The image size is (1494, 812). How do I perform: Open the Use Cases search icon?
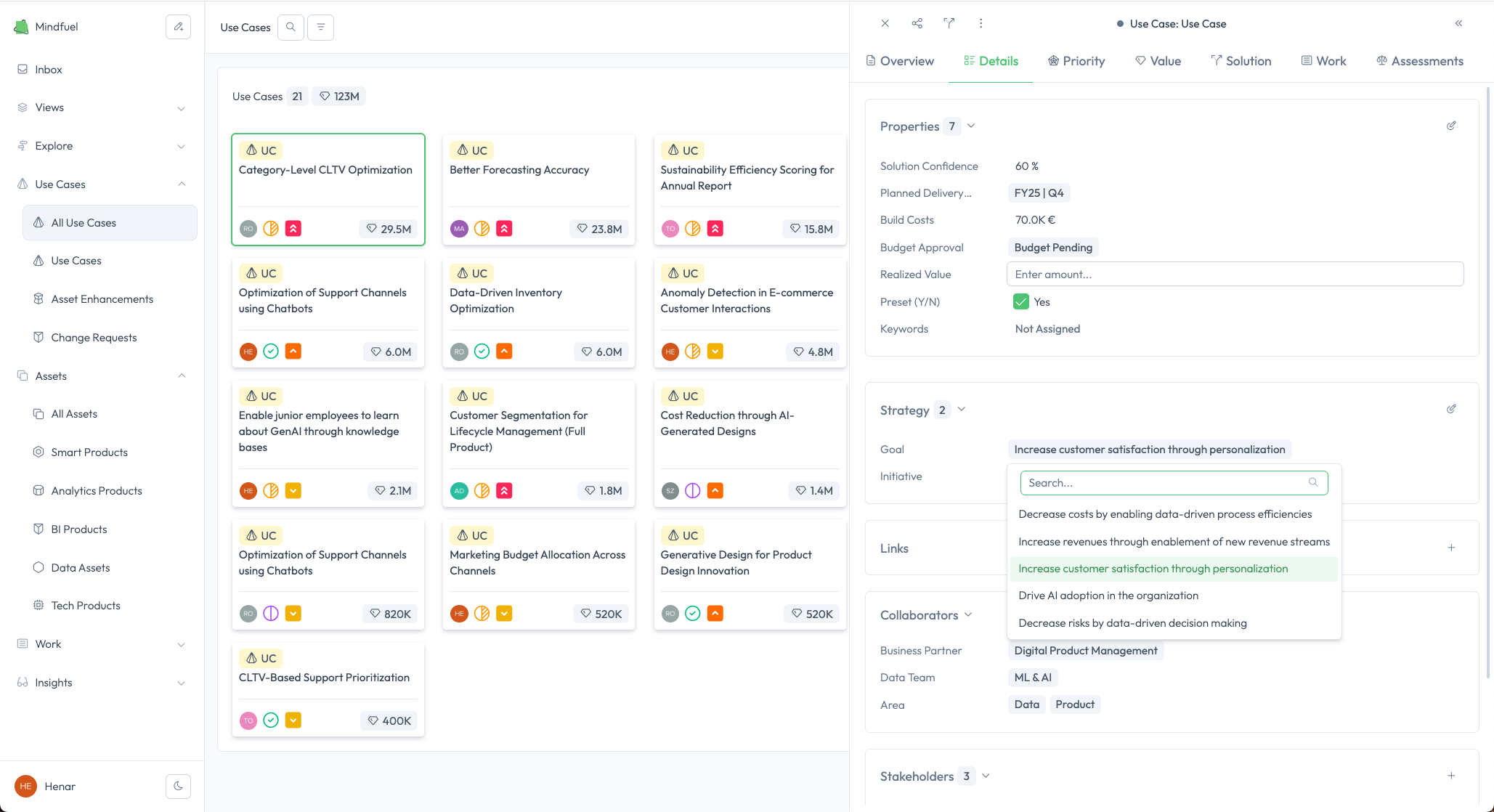point(291,27)
